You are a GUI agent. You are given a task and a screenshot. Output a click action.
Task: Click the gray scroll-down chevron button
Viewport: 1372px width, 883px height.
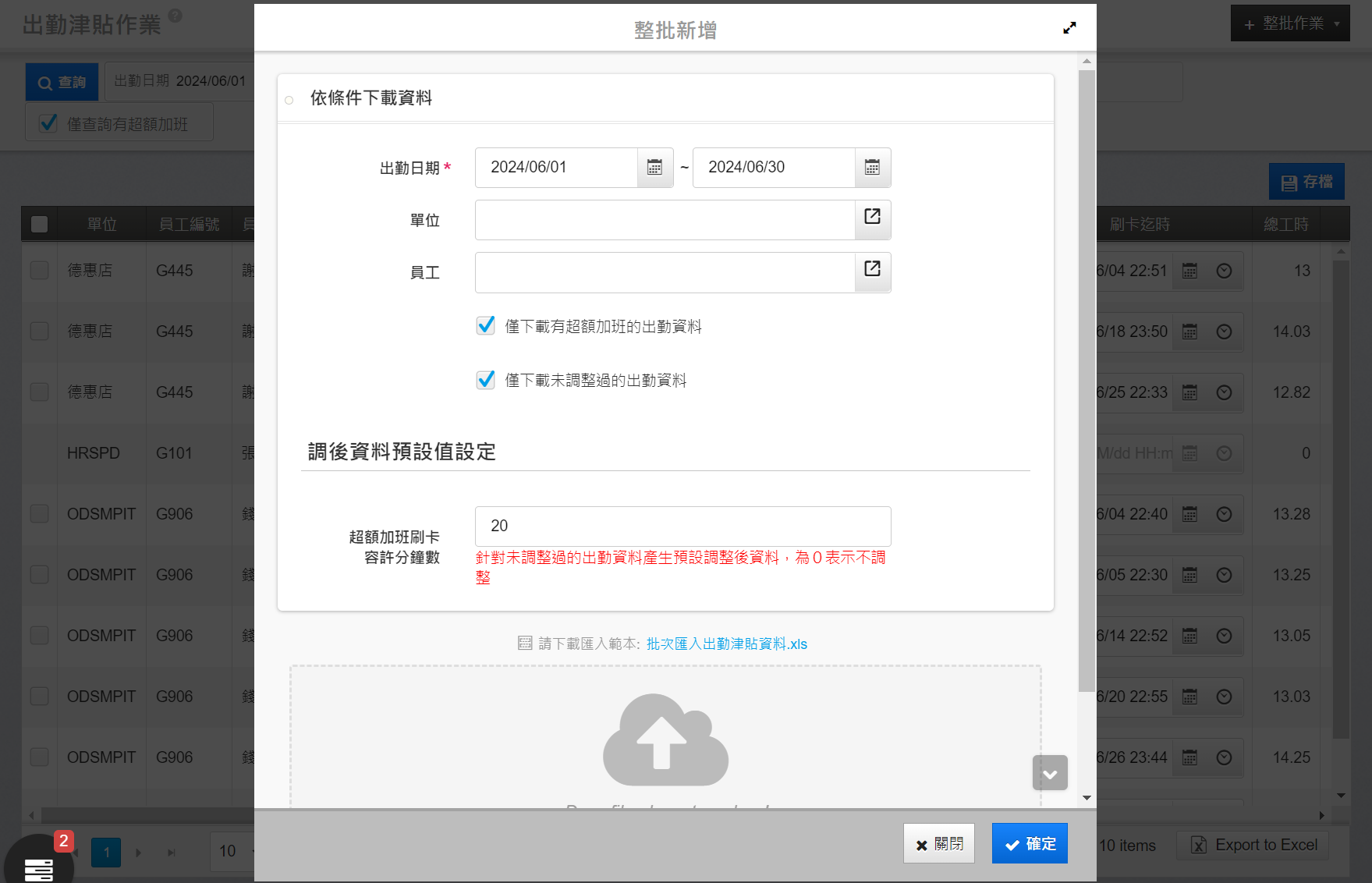click(x=1050, y=773)
